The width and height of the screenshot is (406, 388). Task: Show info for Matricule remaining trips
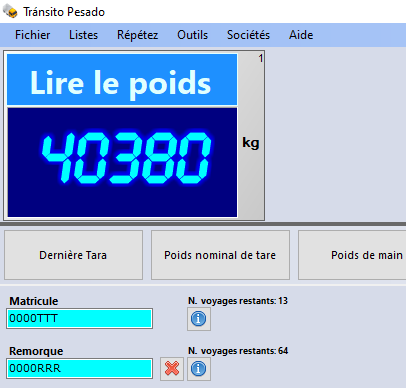[x=199, y=319]
